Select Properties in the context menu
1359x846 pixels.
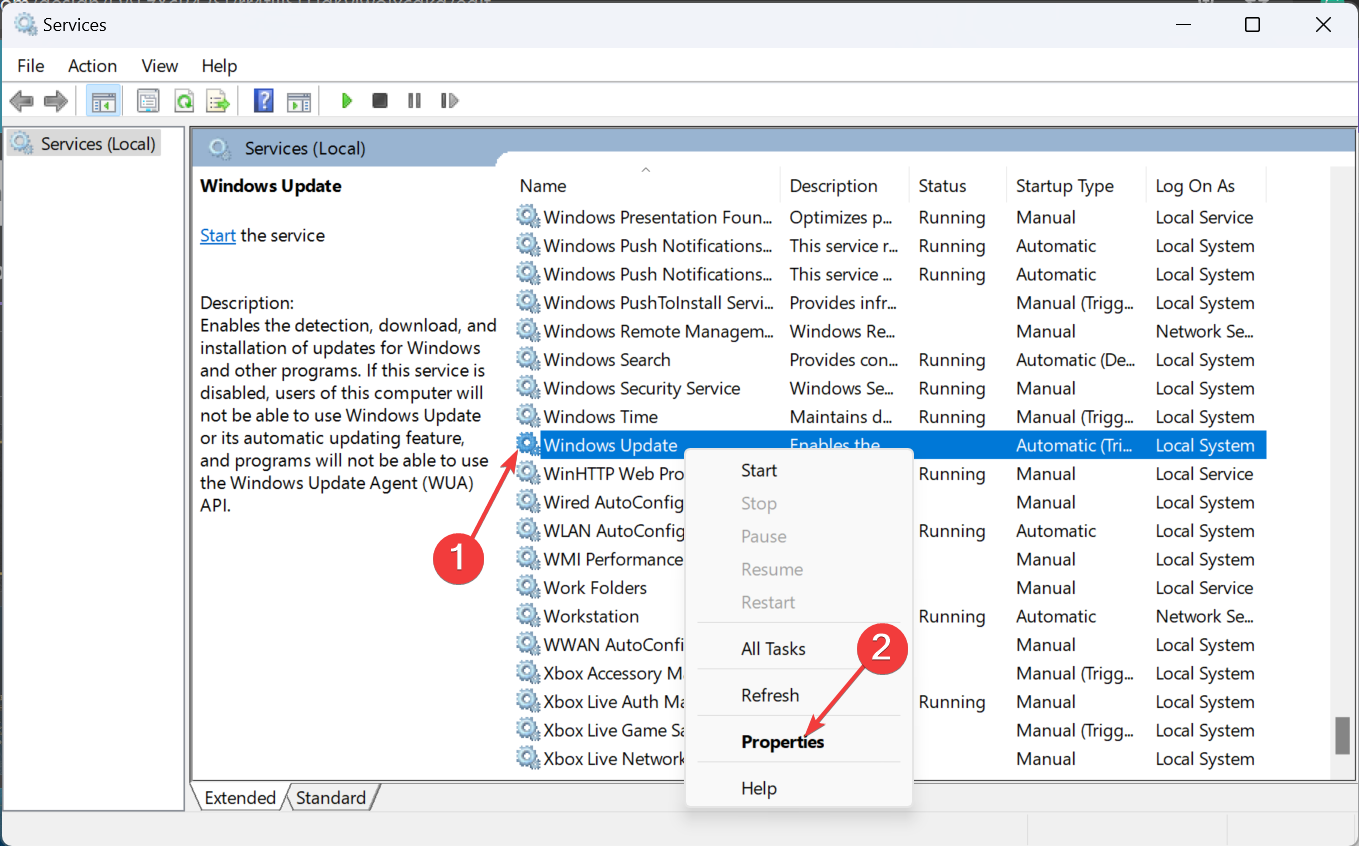(783, 741)
